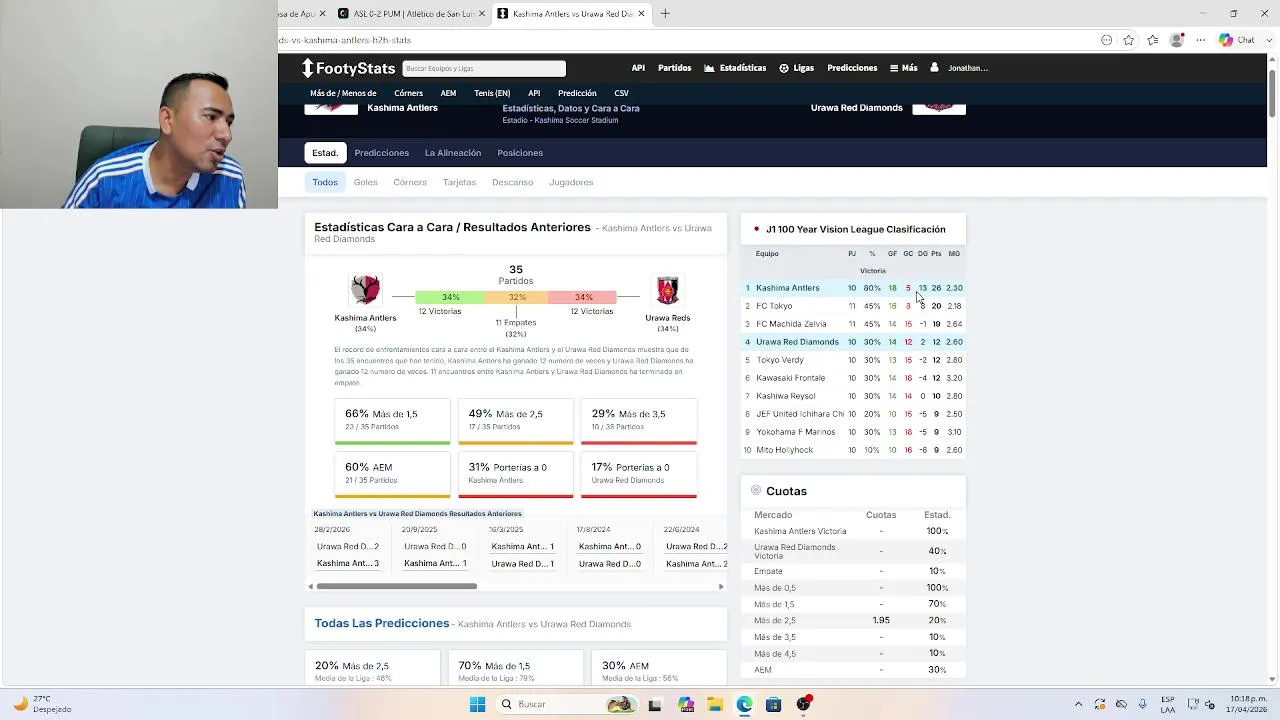Click the weather widget on the taskbar
The height and width of the screenshot is (720, 1280).
click(42, 704)
